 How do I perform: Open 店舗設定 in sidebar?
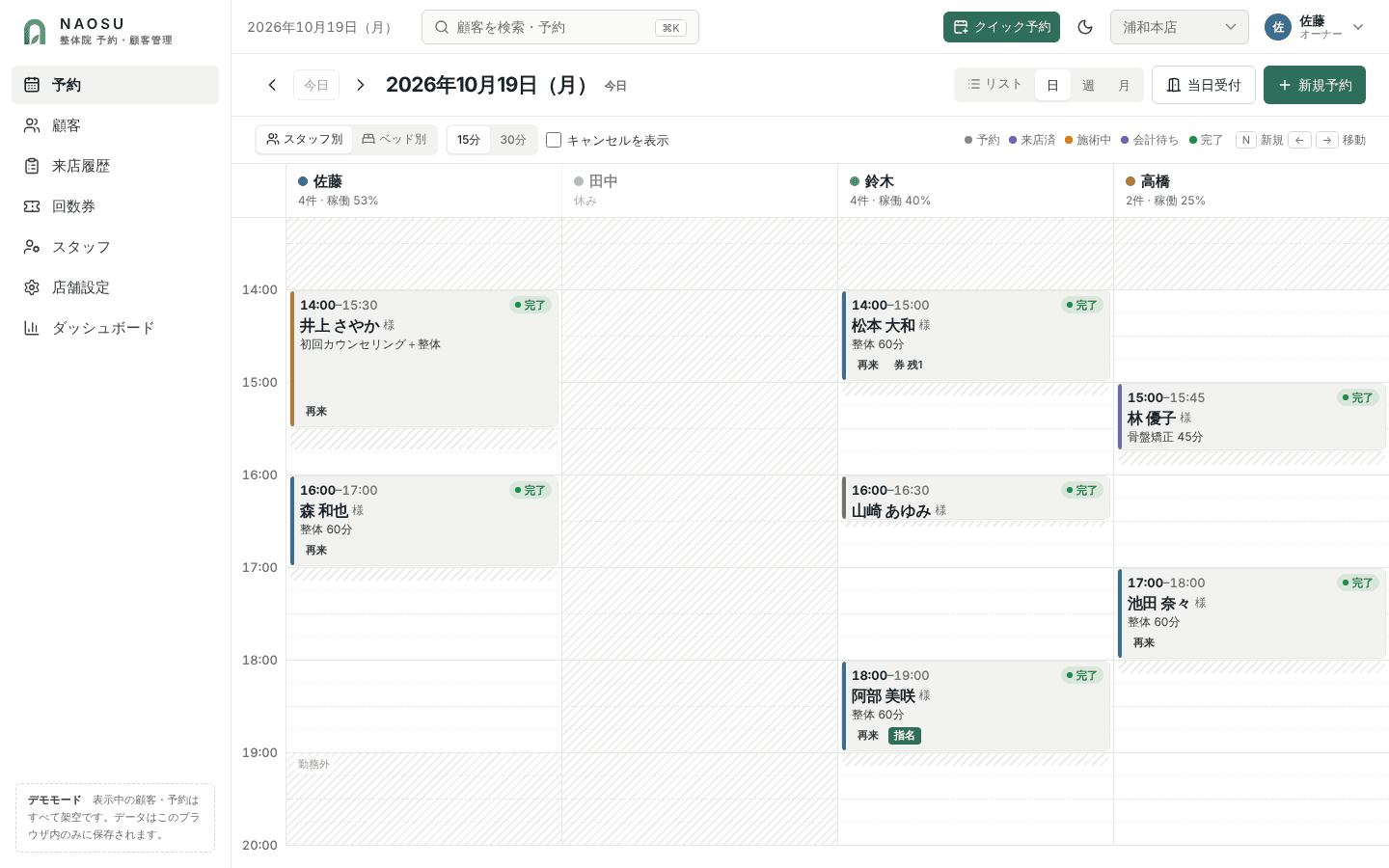[116, 287]
